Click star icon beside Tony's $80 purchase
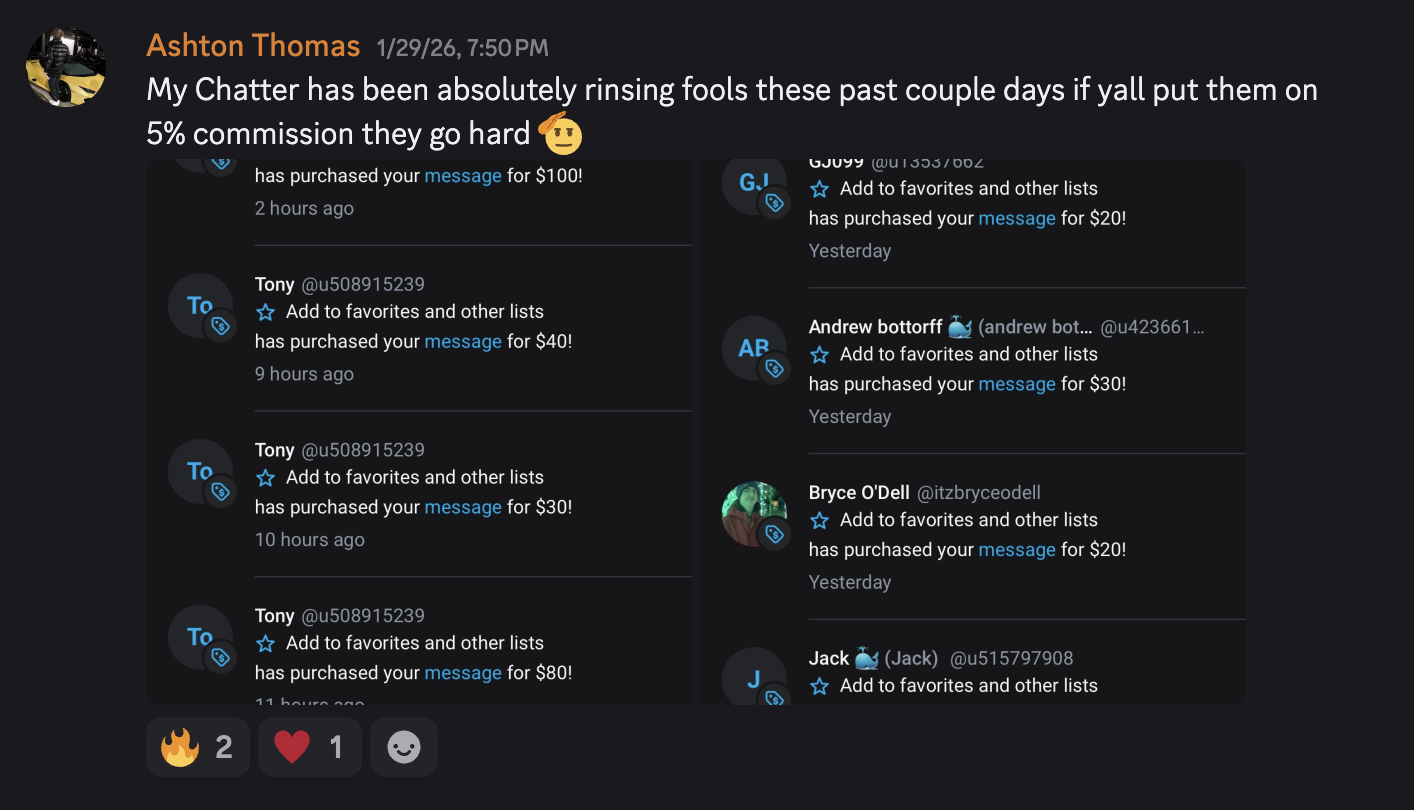 click(x=265, y=645)
